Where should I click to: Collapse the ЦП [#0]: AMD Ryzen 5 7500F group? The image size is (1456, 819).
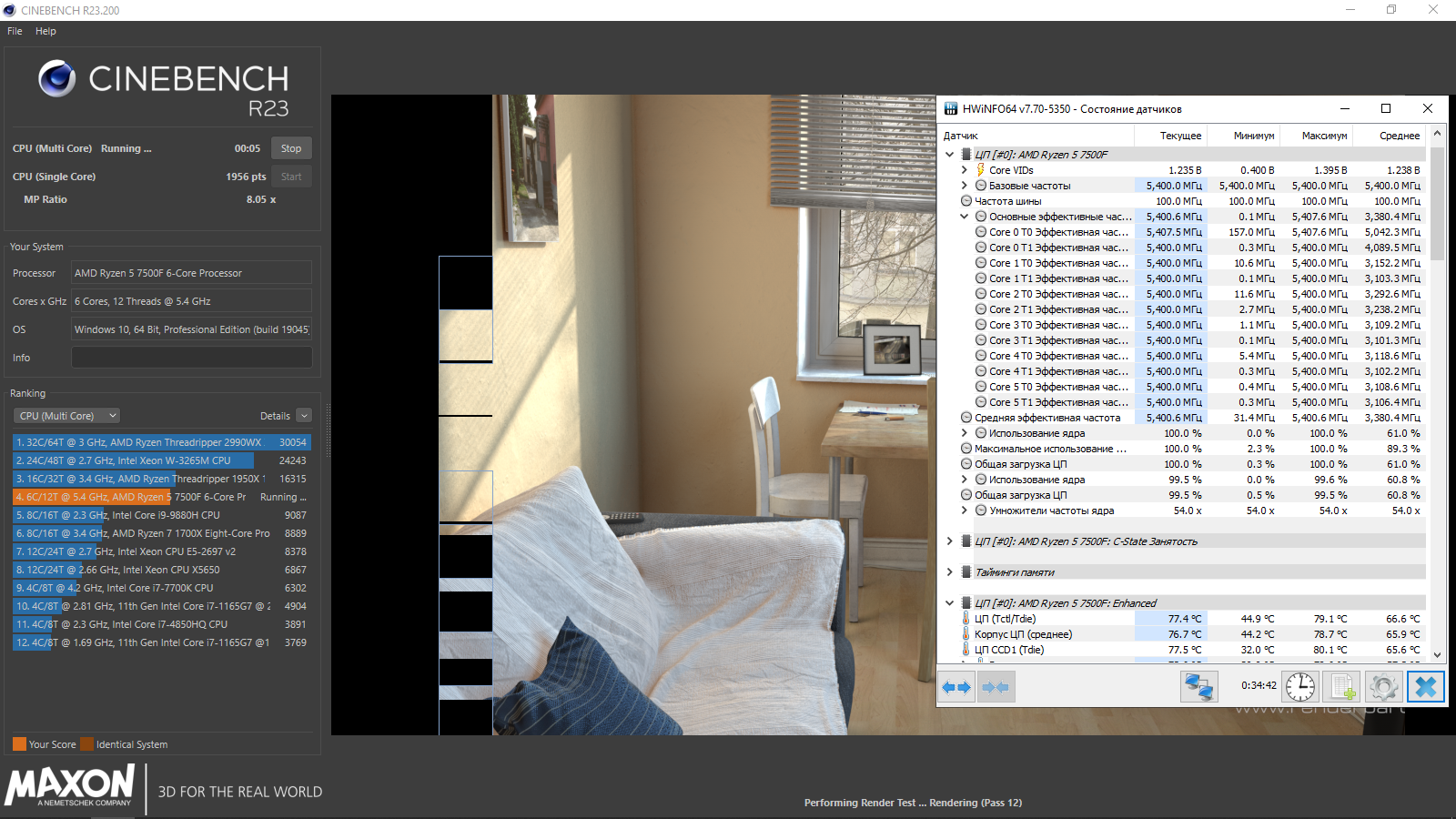tap(950, 155)
